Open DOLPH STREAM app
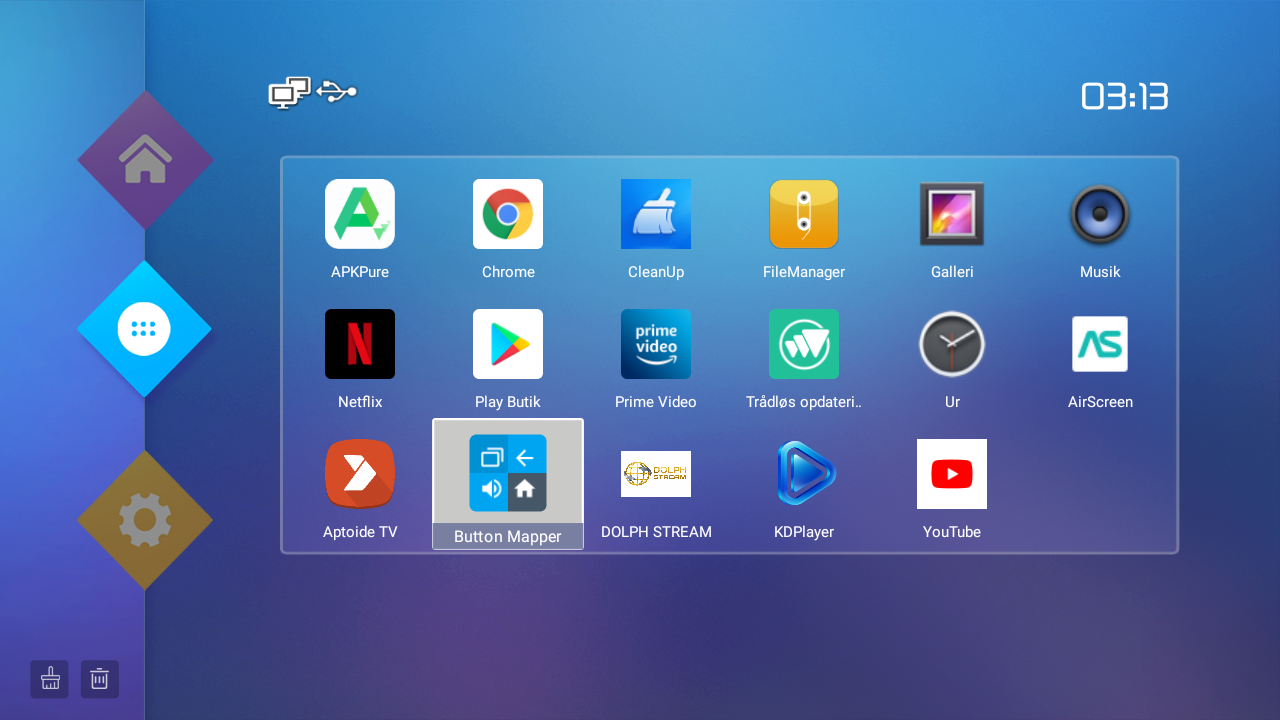1280x720 pixels. (656, 474)
